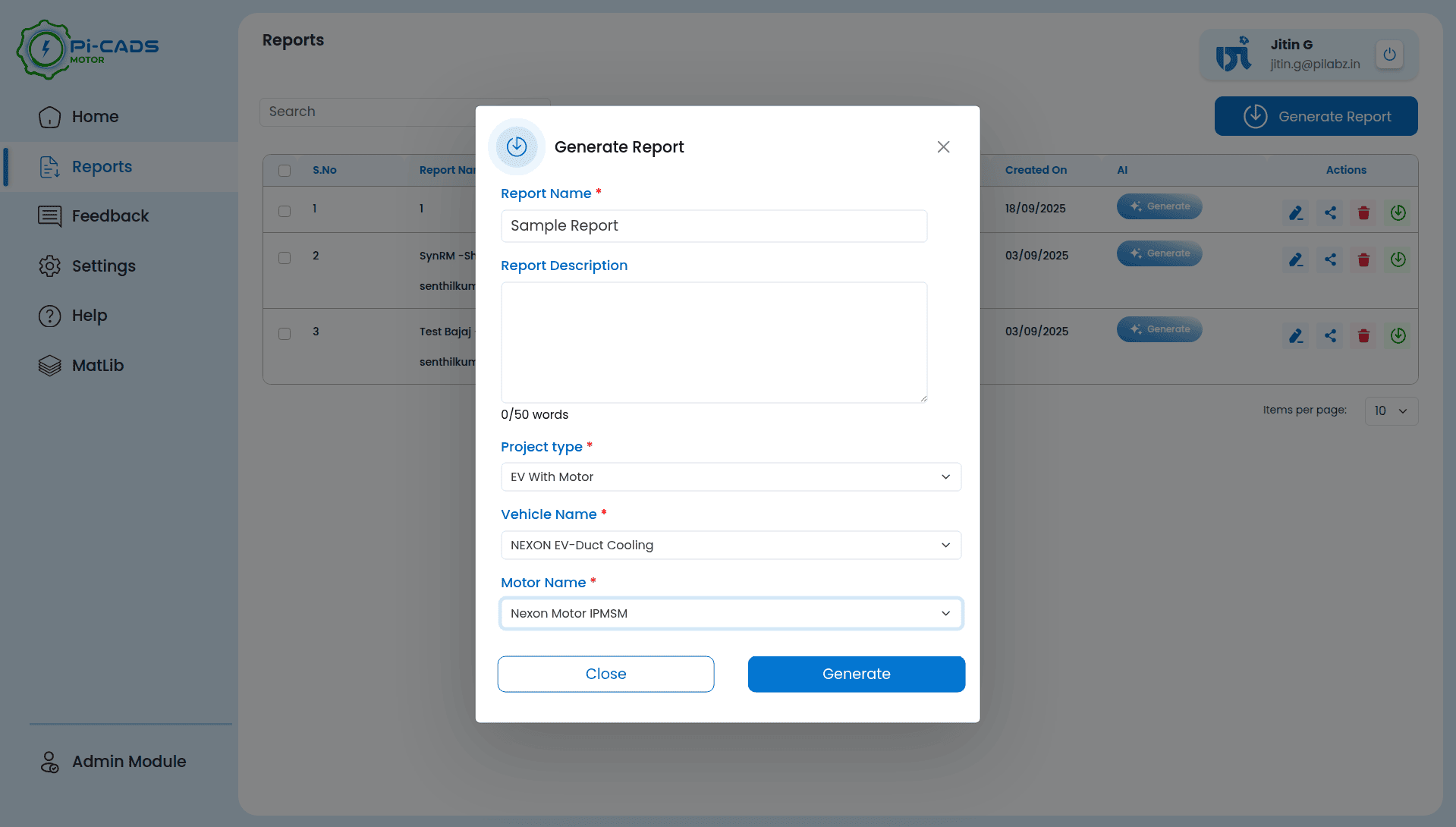Check the checkbox for report row 1
Viewport: 1456px width, 827px height.
(x=285, y=211)
